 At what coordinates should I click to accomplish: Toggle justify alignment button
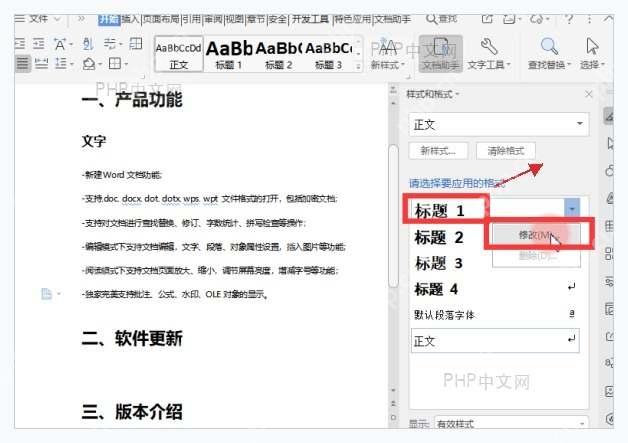(23, 63)
